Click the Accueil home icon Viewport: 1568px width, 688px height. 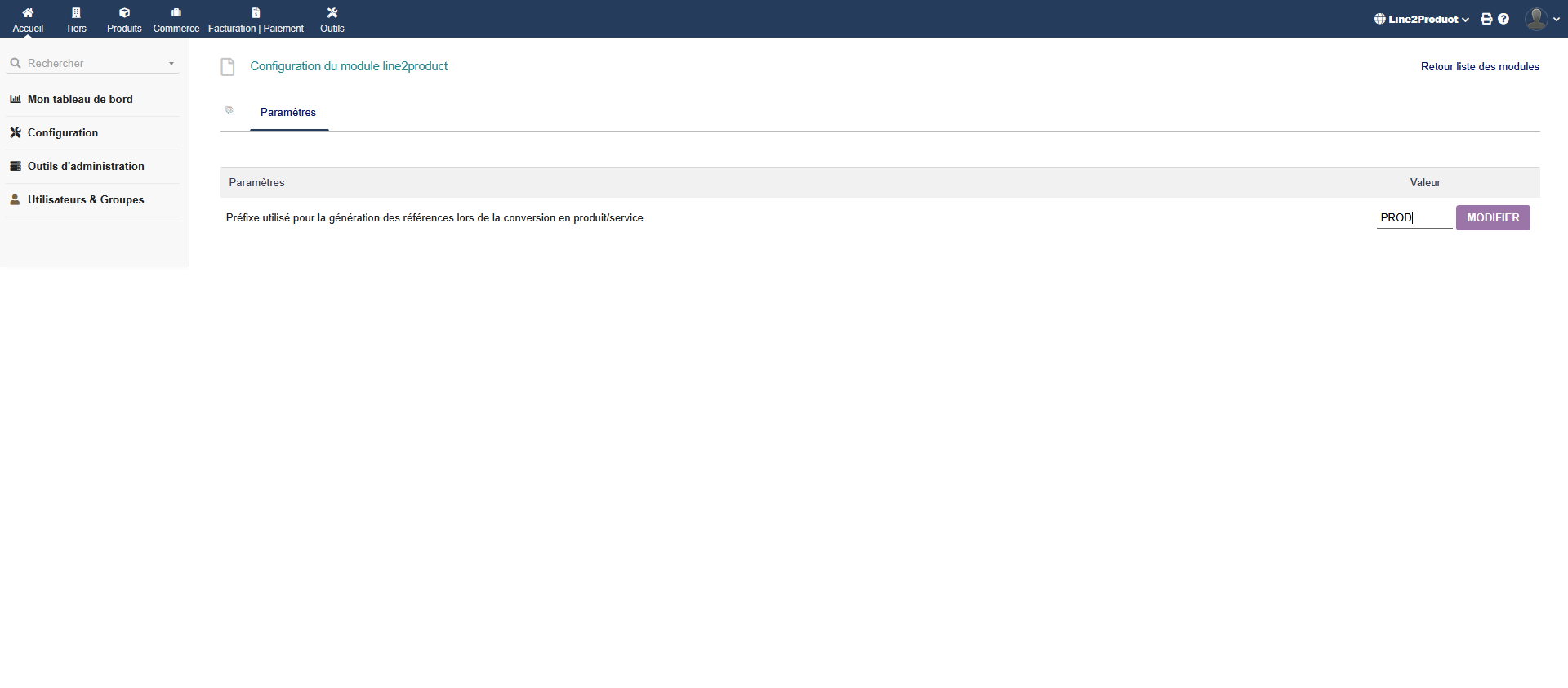click(x=28, y=13)
